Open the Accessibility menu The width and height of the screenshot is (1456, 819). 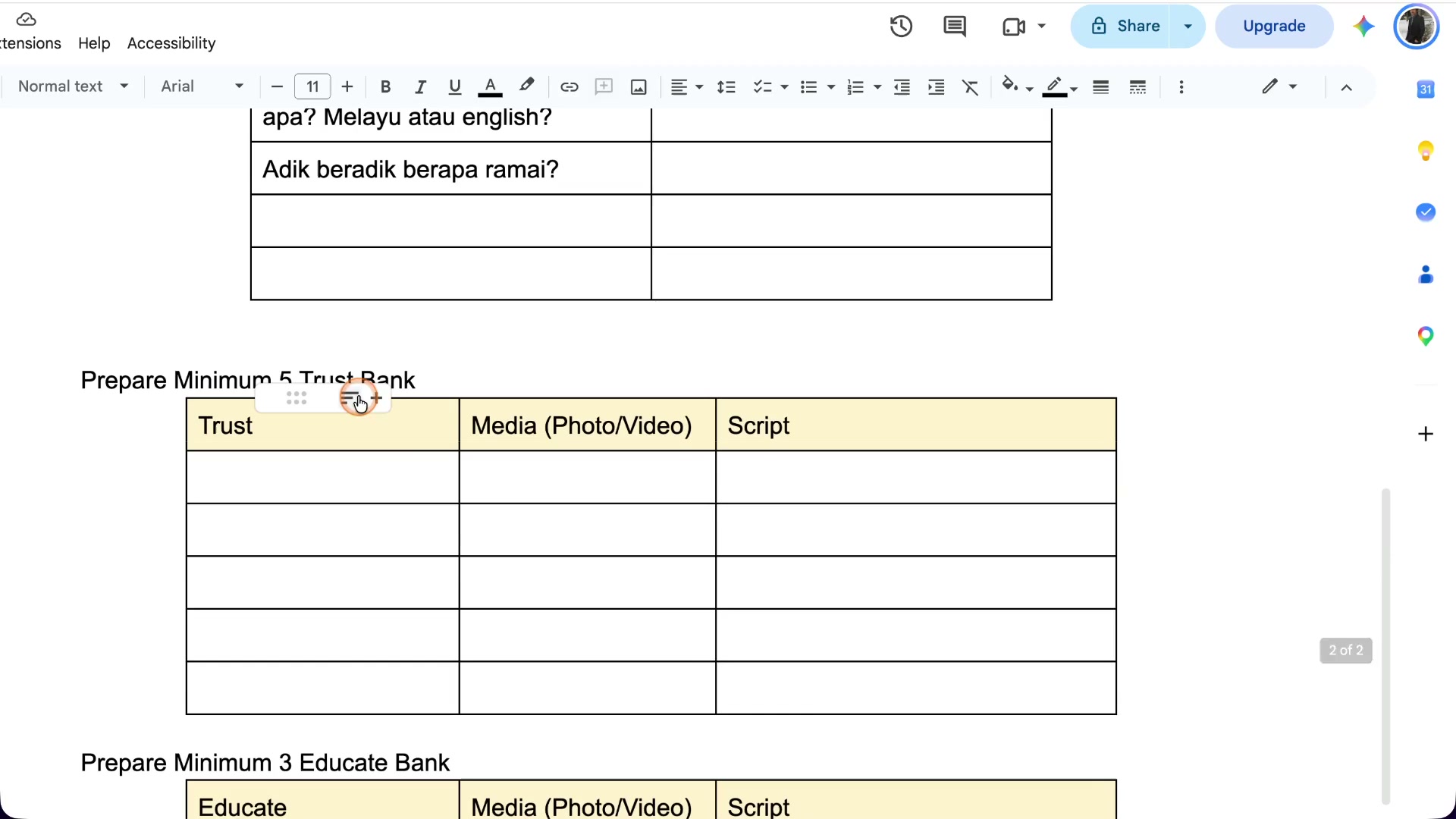click(171, 43)
